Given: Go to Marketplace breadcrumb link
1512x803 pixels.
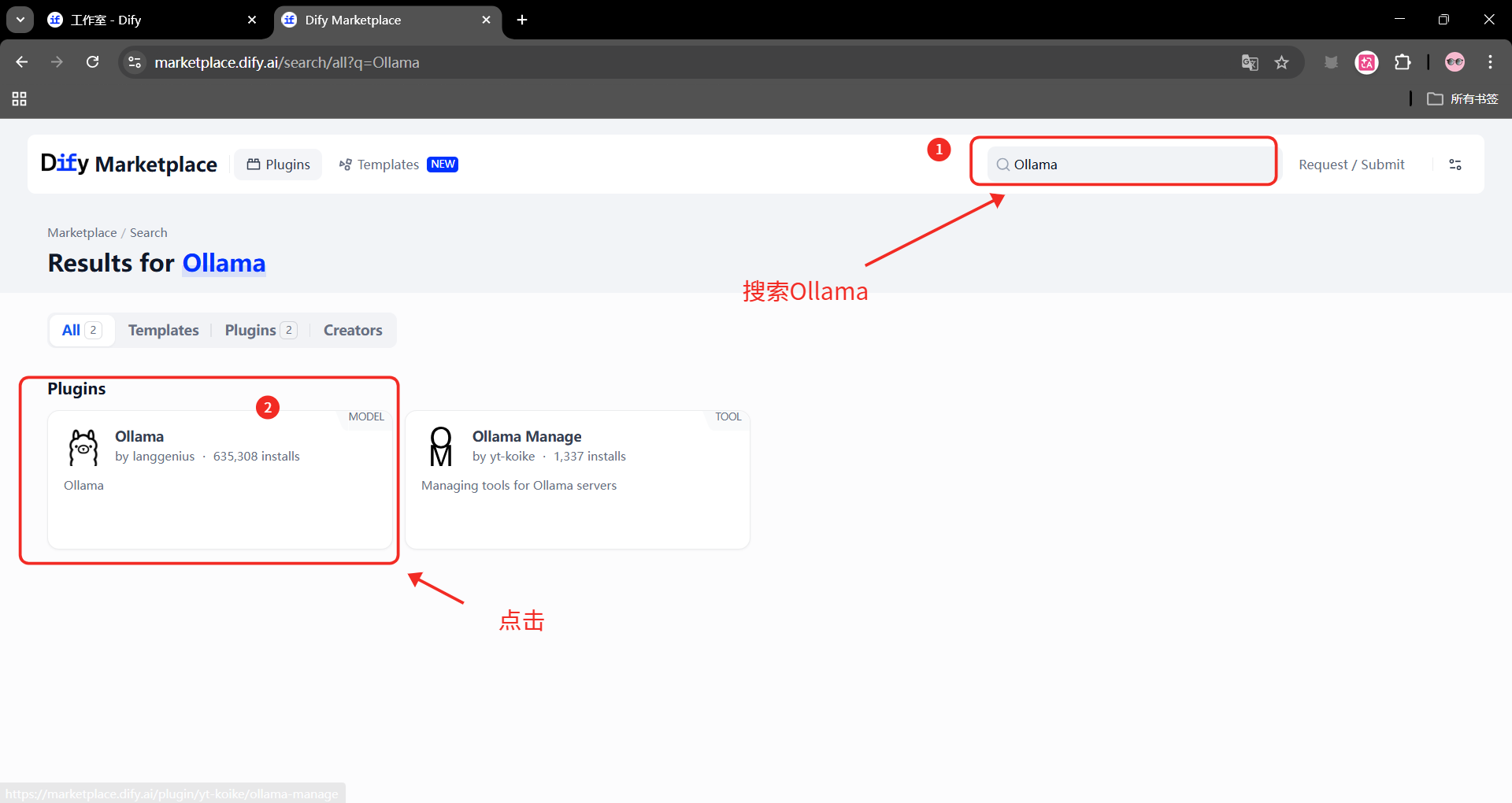Looking at the screenshot, I should click(x=82, y=233).
